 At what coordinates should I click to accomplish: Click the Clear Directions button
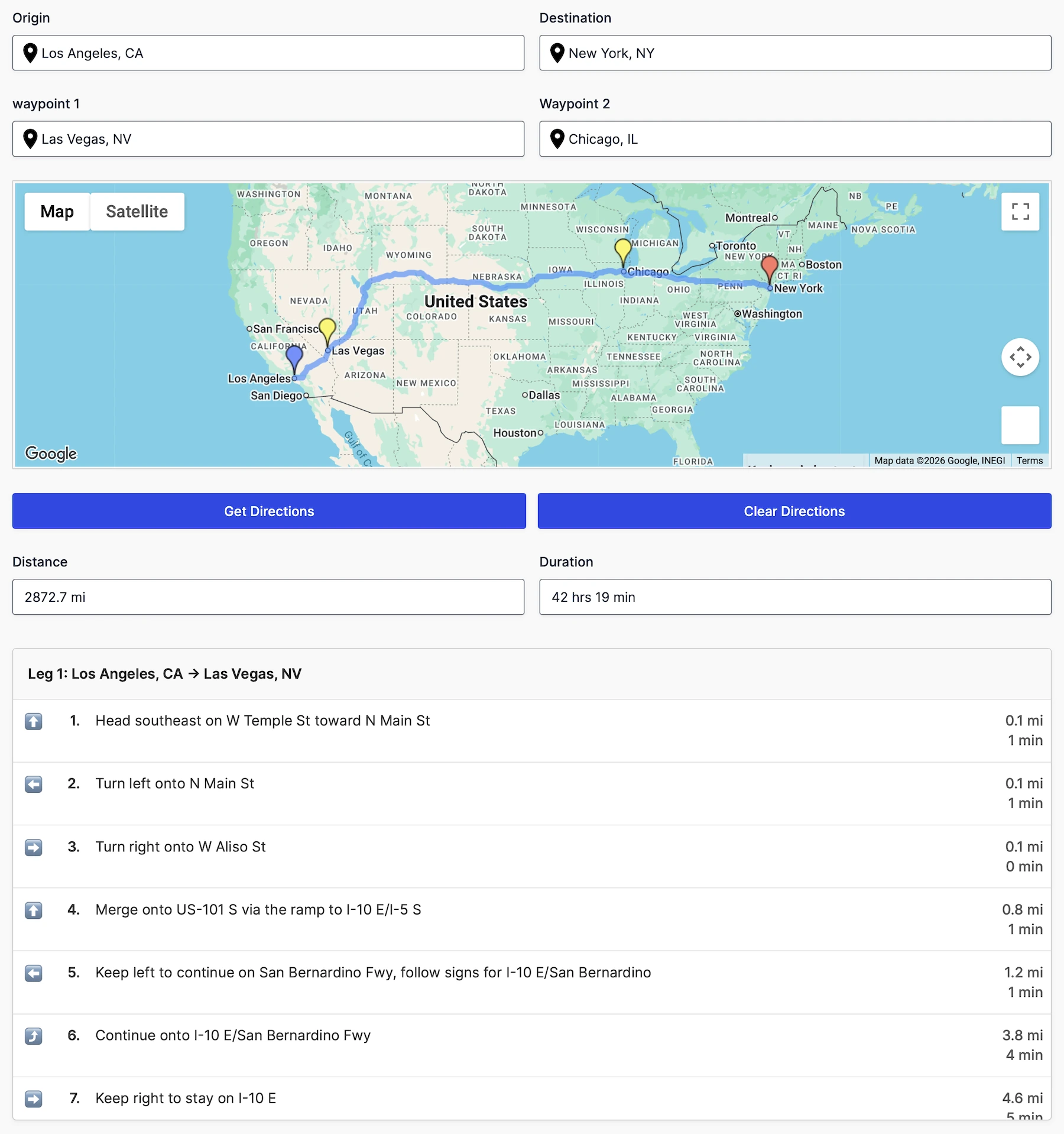click(x=794, y=511)
